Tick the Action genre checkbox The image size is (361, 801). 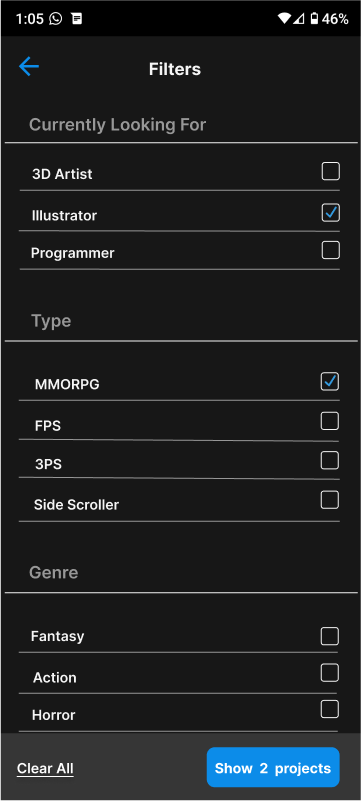click(329, 673)
